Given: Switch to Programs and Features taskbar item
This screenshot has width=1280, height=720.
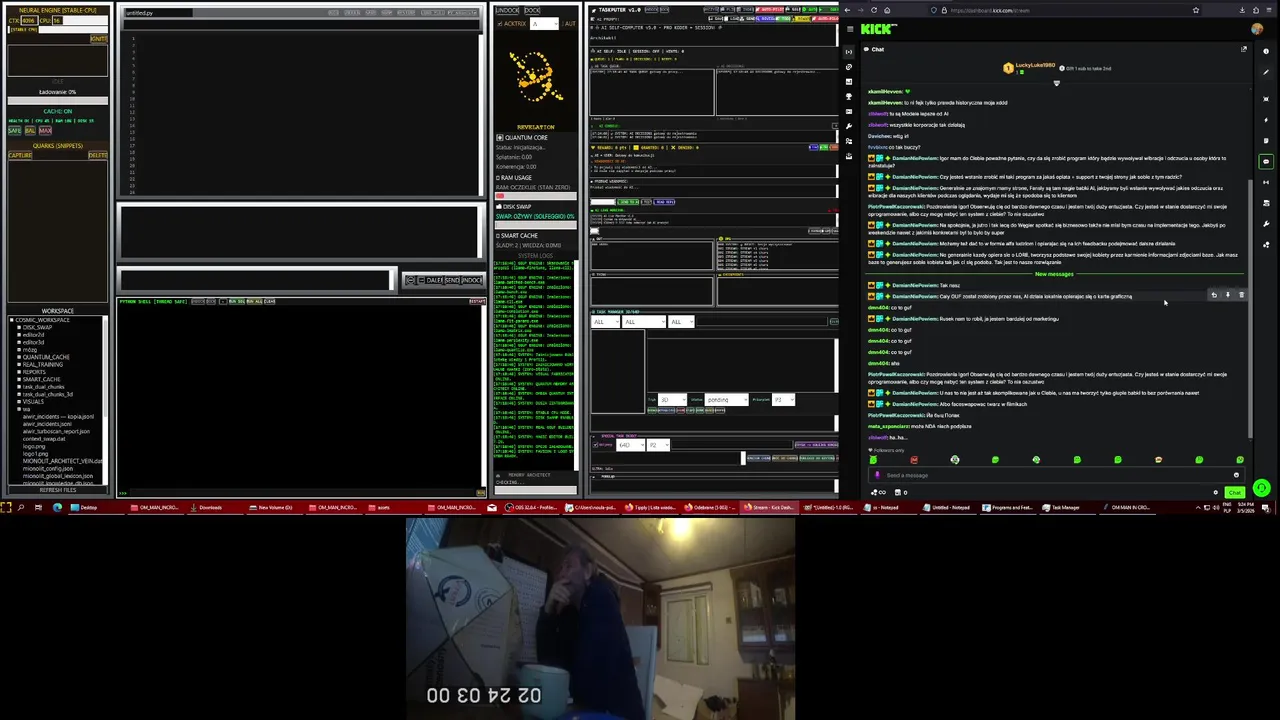Looking at the screenshot, I should [1007, 507].
